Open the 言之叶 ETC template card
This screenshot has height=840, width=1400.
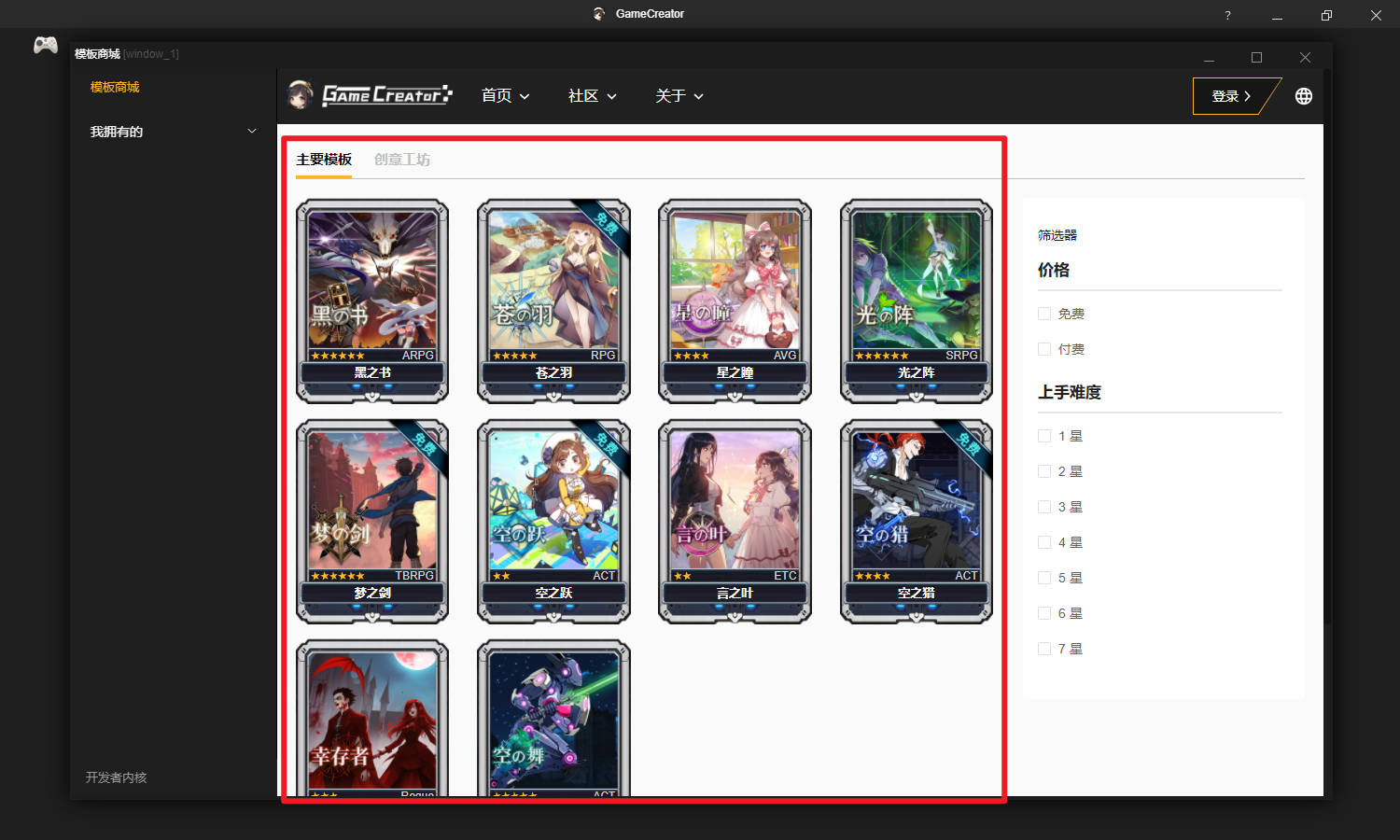coord(735,521)
